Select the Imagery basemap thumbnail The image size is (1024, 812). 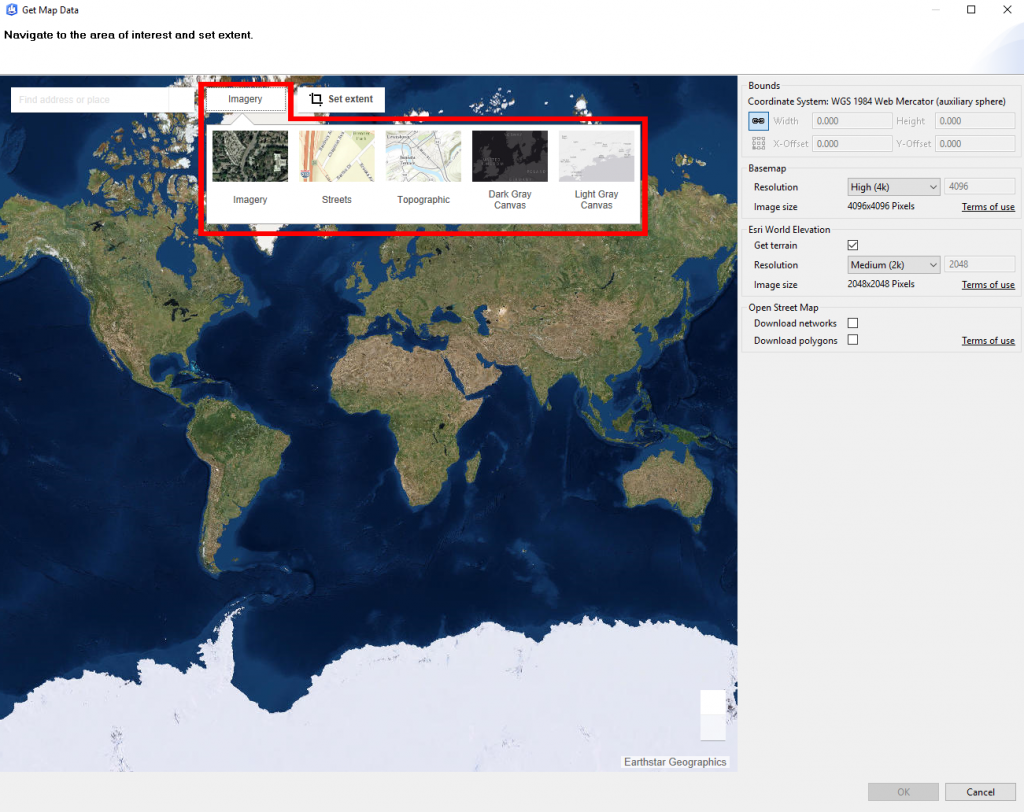250,156
